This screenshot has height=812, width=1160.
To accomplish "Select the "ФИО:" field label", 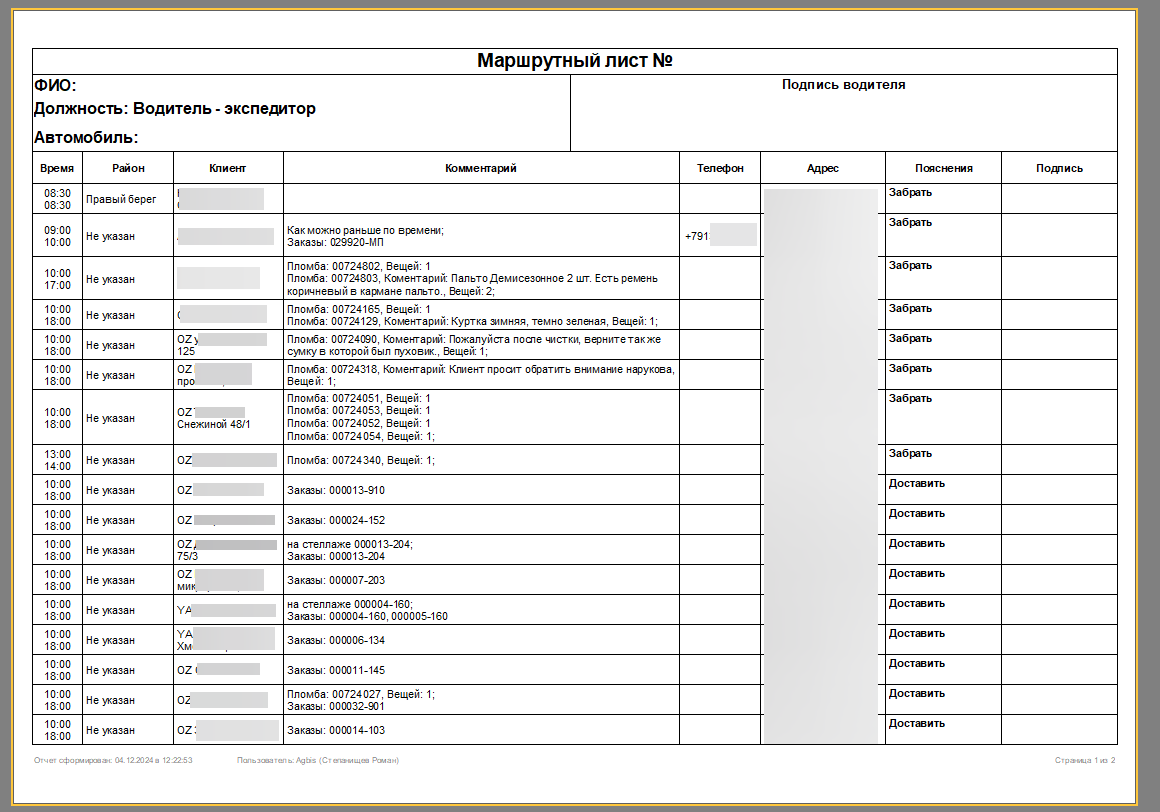I will 56,86.
